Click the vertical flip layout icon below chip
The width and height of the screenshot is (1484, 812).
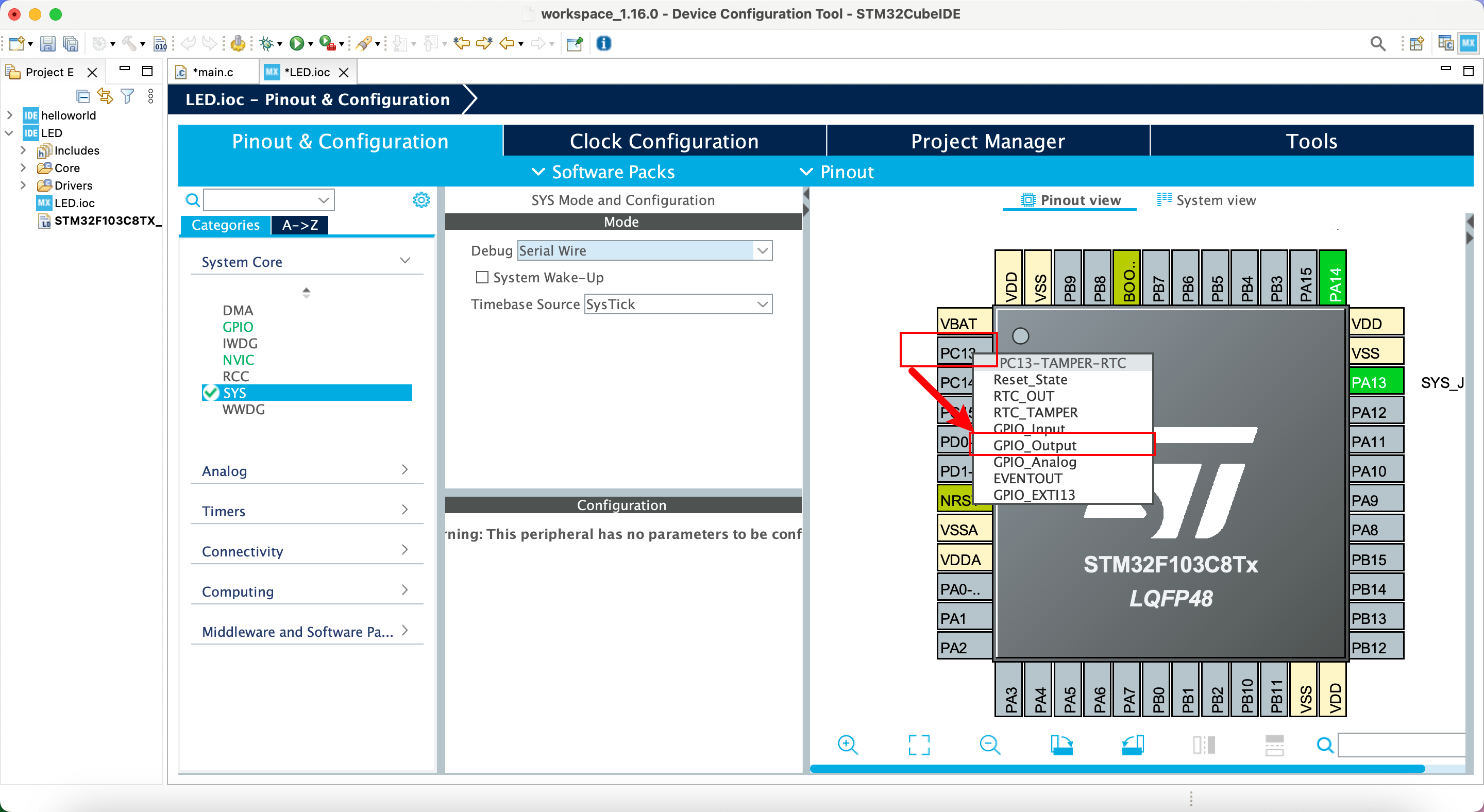point(1274,745)
